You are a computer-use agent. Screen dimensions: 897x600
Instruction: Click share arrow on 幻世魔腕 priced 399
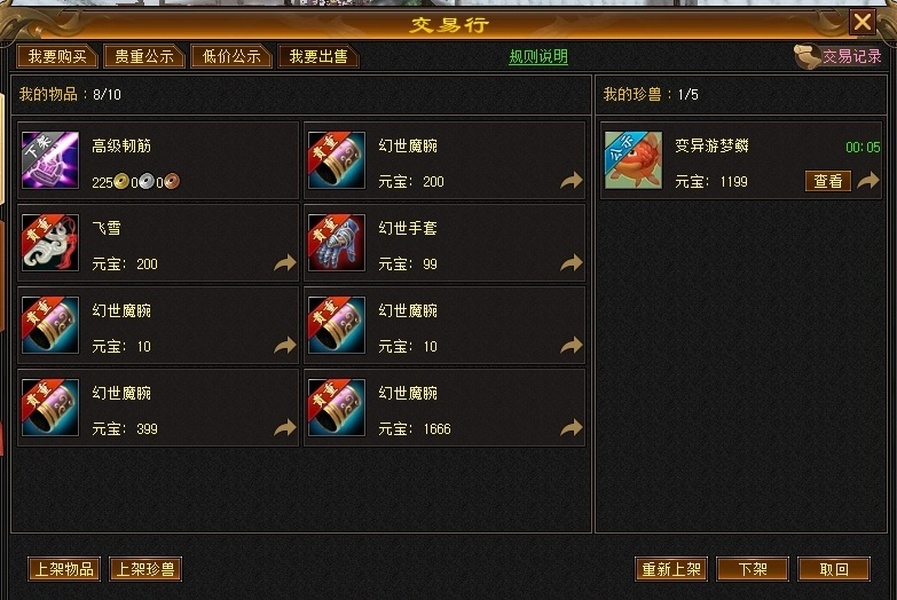click(x=285, y=428)
